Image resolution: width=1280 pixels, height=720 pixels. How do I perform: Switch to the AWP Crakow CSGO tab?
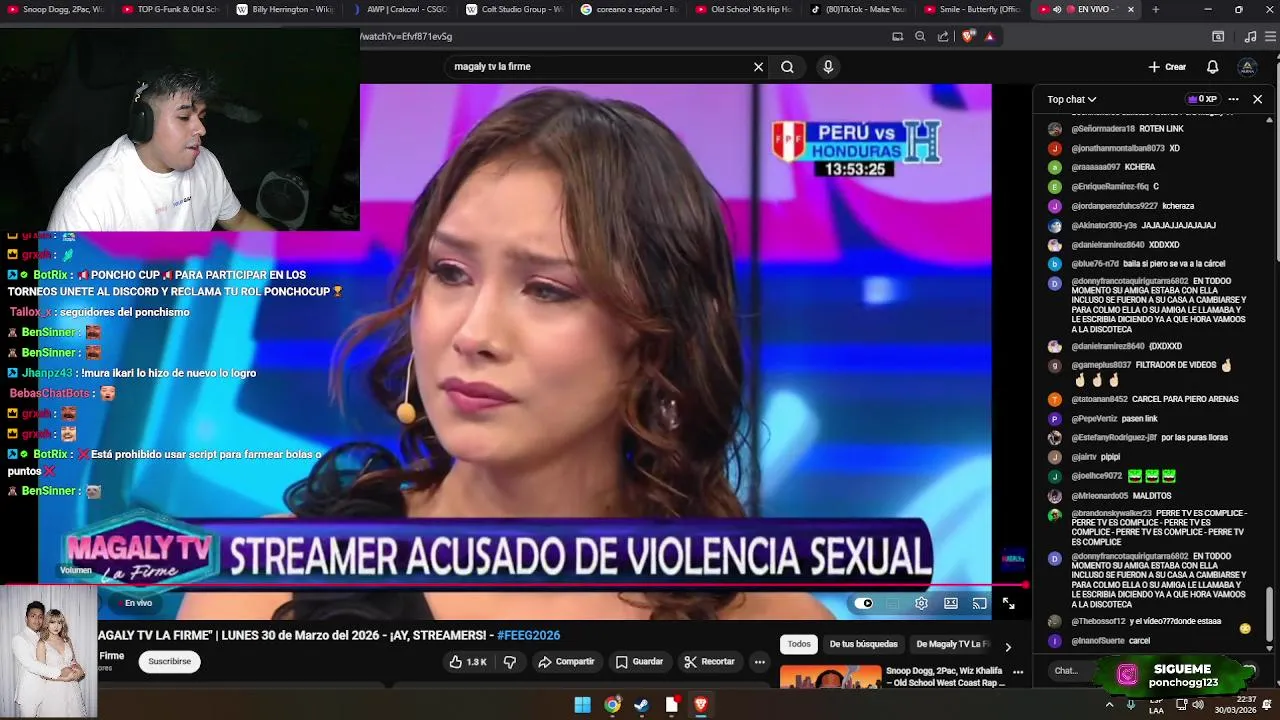(401, 10)
